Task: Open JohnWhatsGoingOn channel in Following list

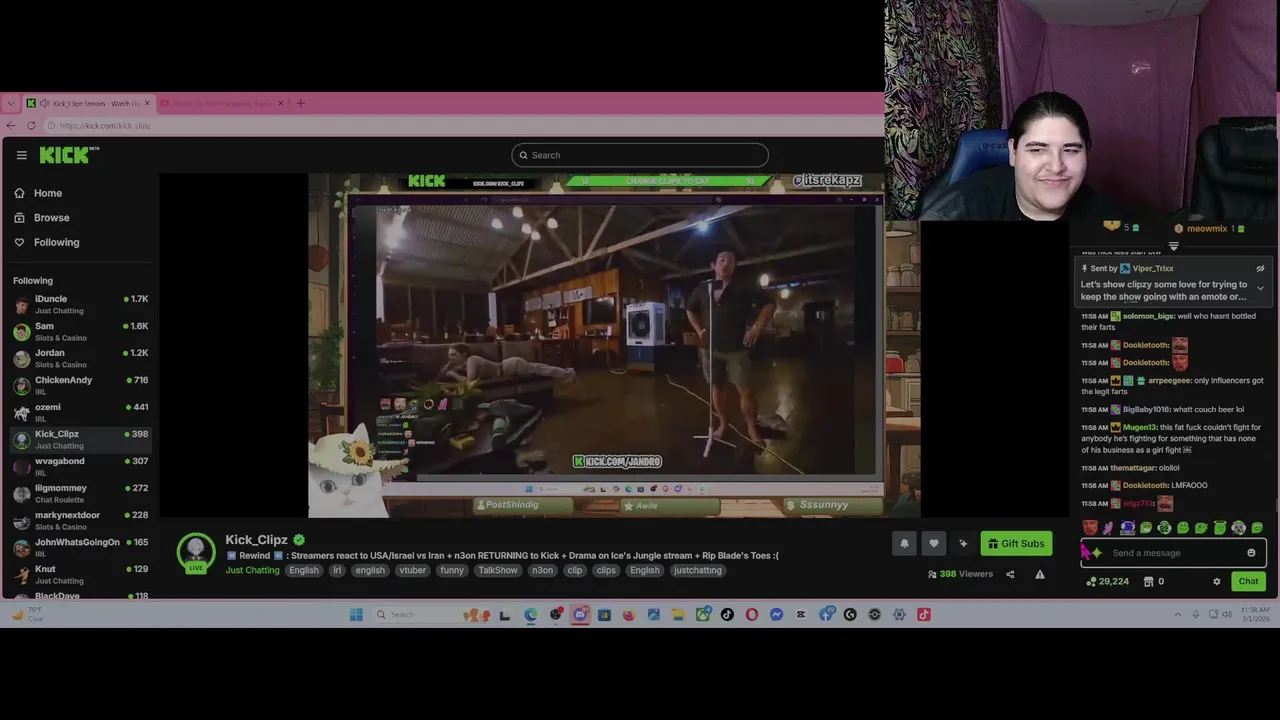Action: 80,547
